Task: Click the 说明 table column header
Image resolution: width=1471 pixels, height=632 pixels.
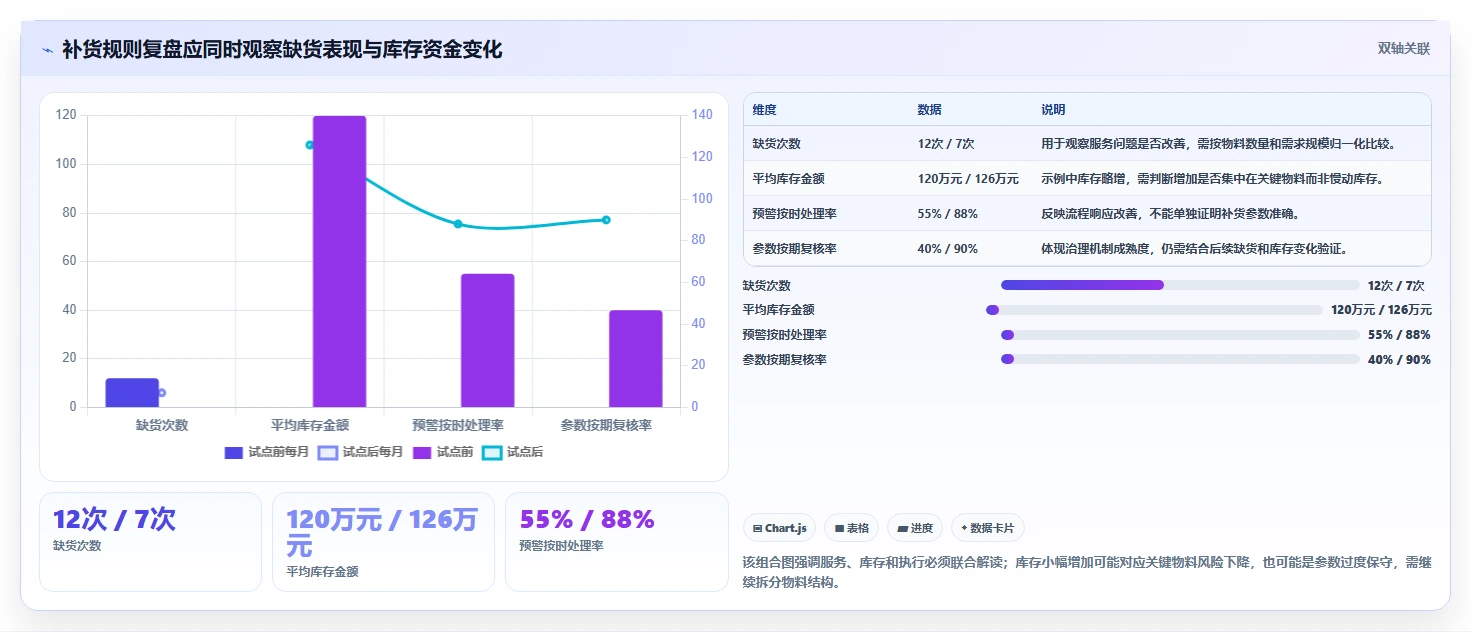Action: click(x=1053, y=110)
